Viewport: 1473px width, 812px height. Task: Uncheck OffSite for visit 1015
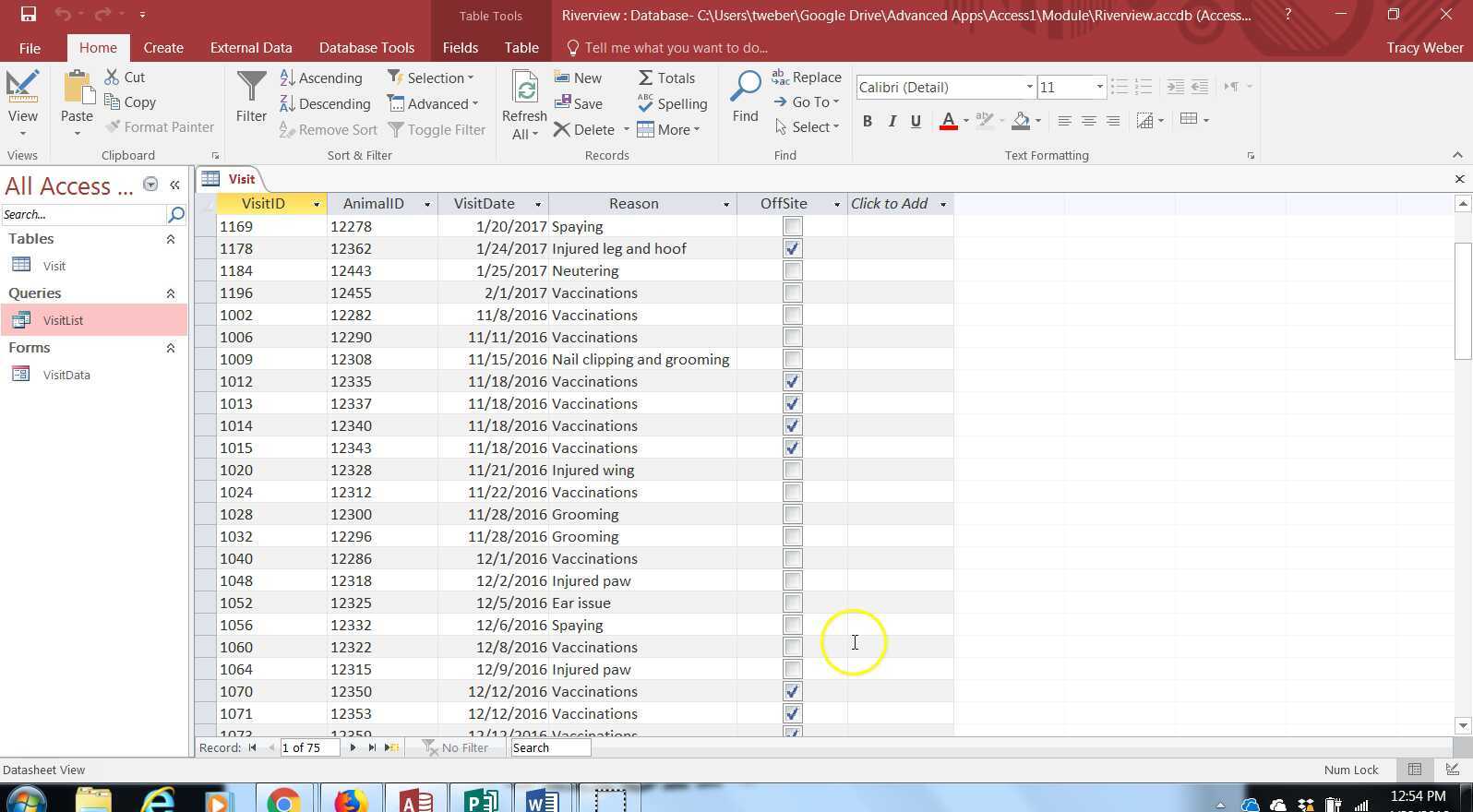coord(792,448)
